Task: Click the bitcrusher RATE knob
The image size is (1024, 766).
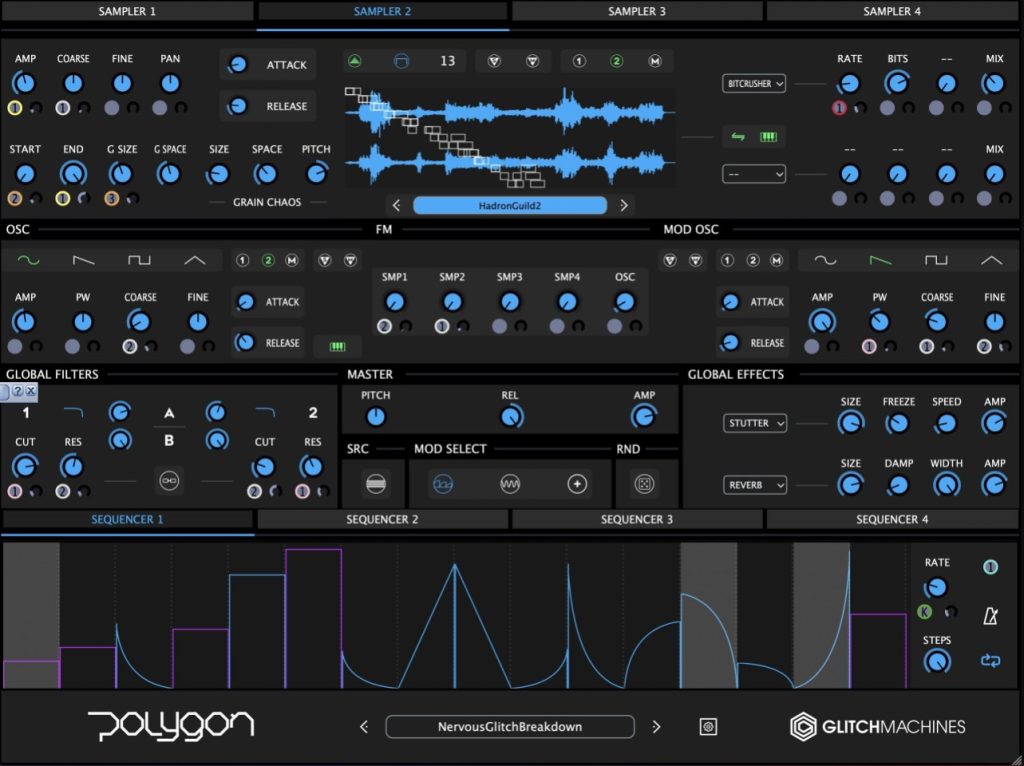Action: pyautogui.click(x=848, y=83)
